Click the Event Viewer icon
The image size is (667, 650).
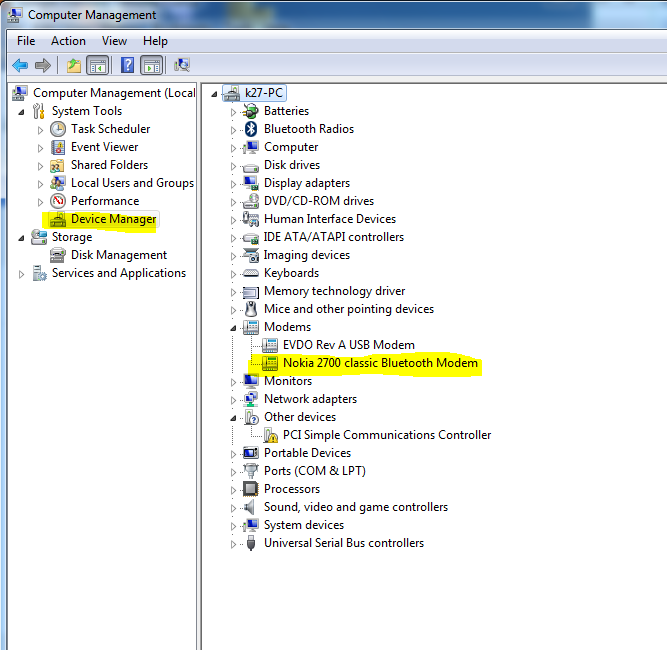(58, 147)
